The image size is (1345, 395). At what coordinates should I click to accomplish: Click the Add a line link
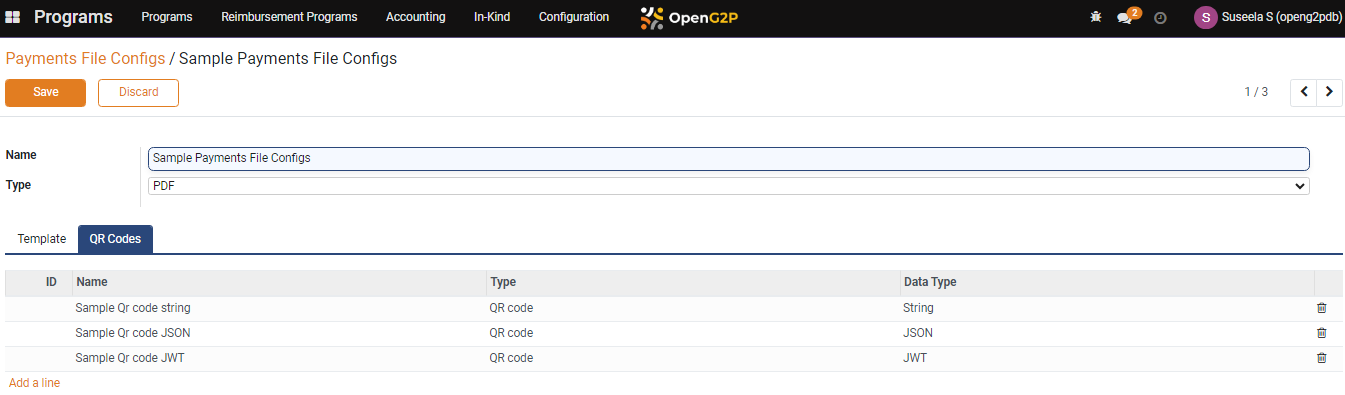(x=34, y=383)
